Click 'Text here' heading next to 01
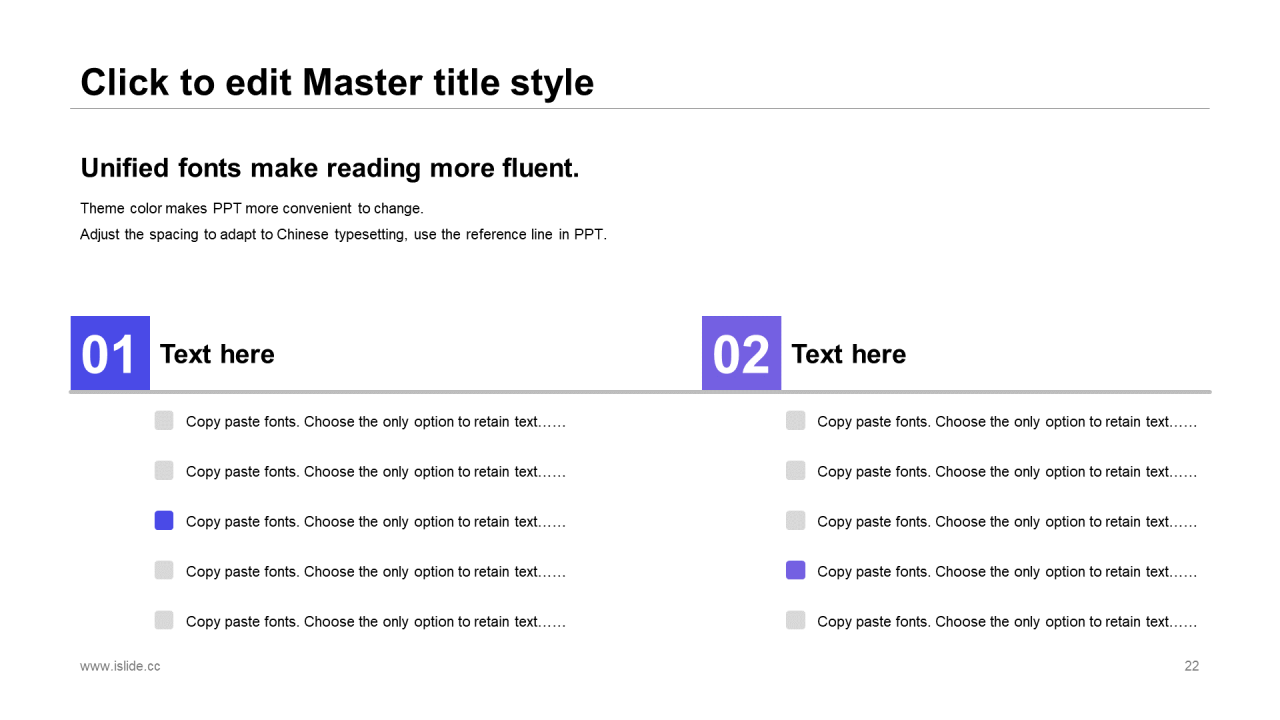 pyautogui.click(x=217, y=354)
